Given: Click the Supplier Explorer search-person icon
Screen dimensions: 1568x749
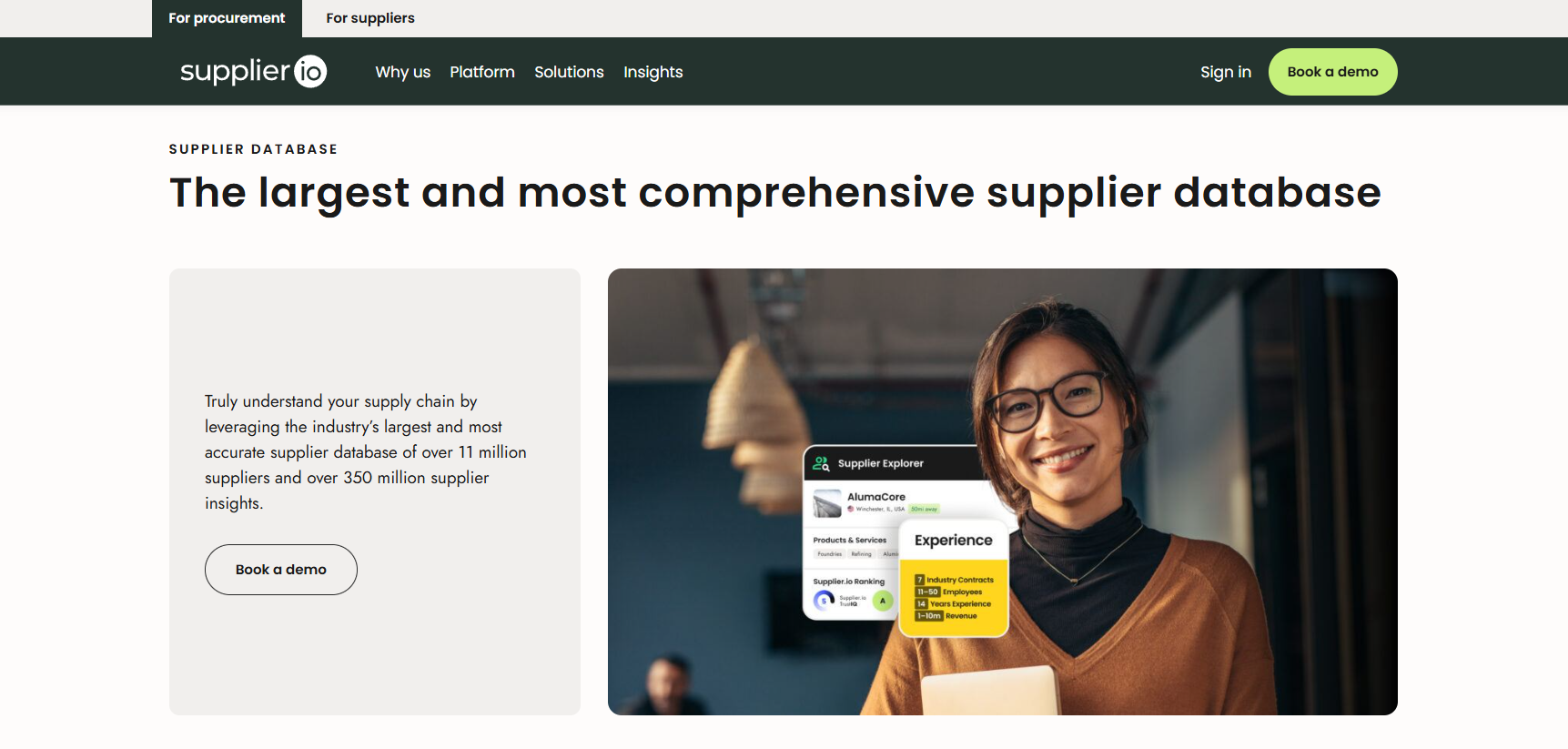Looking at the screenshot, I should [821, 463].
